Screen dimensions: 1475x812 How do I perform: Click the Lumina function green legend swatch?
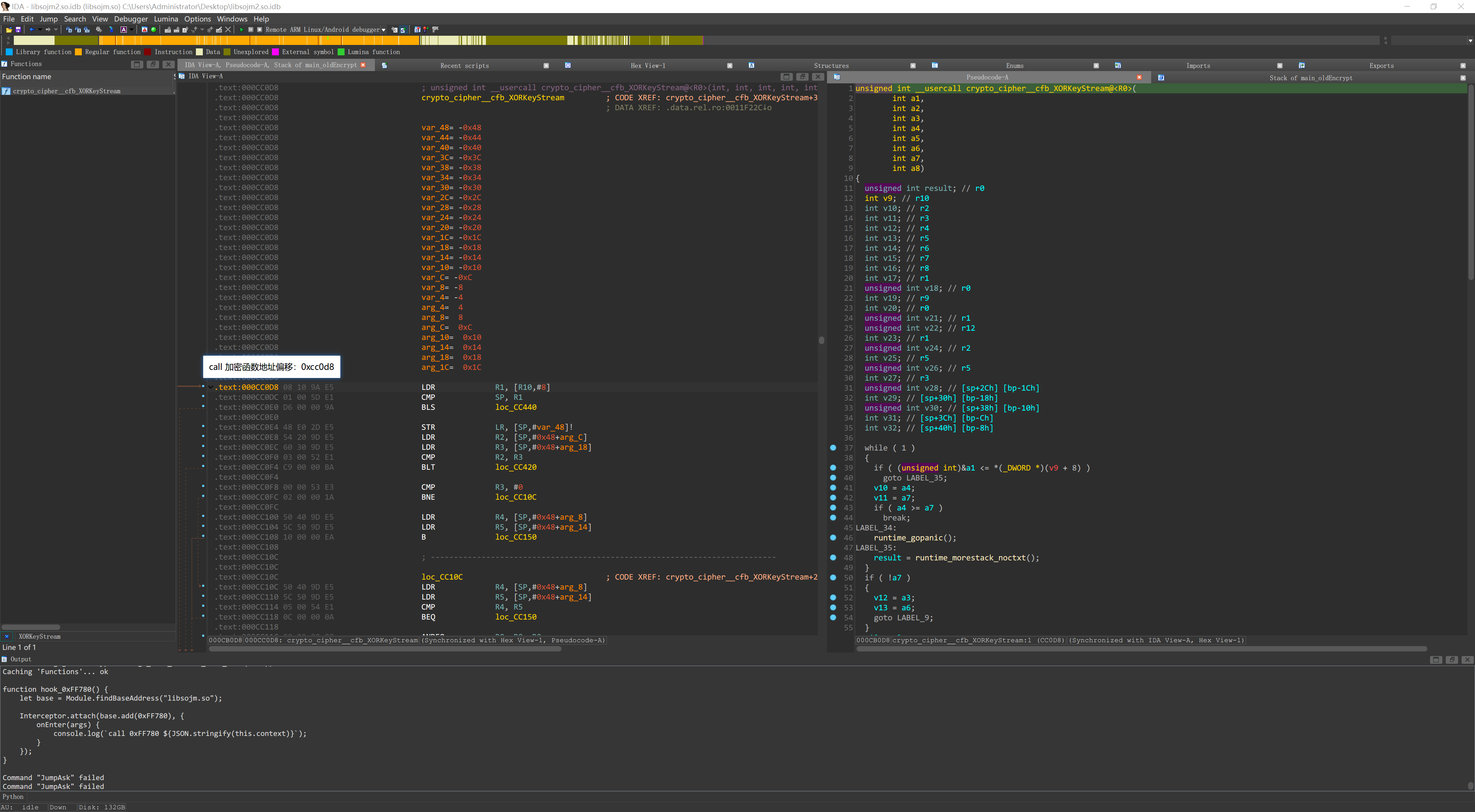tap(341, 52)
